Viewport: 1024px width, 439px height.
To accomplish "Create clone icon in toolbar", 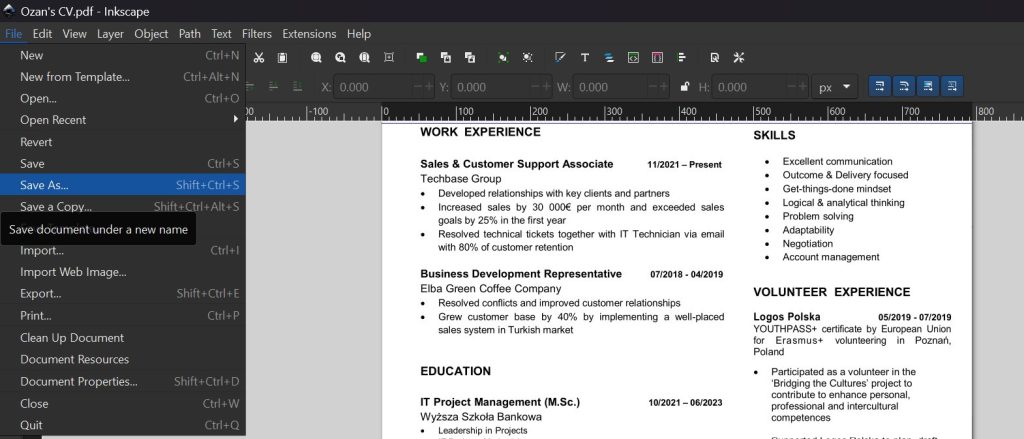I will (446, 57).
